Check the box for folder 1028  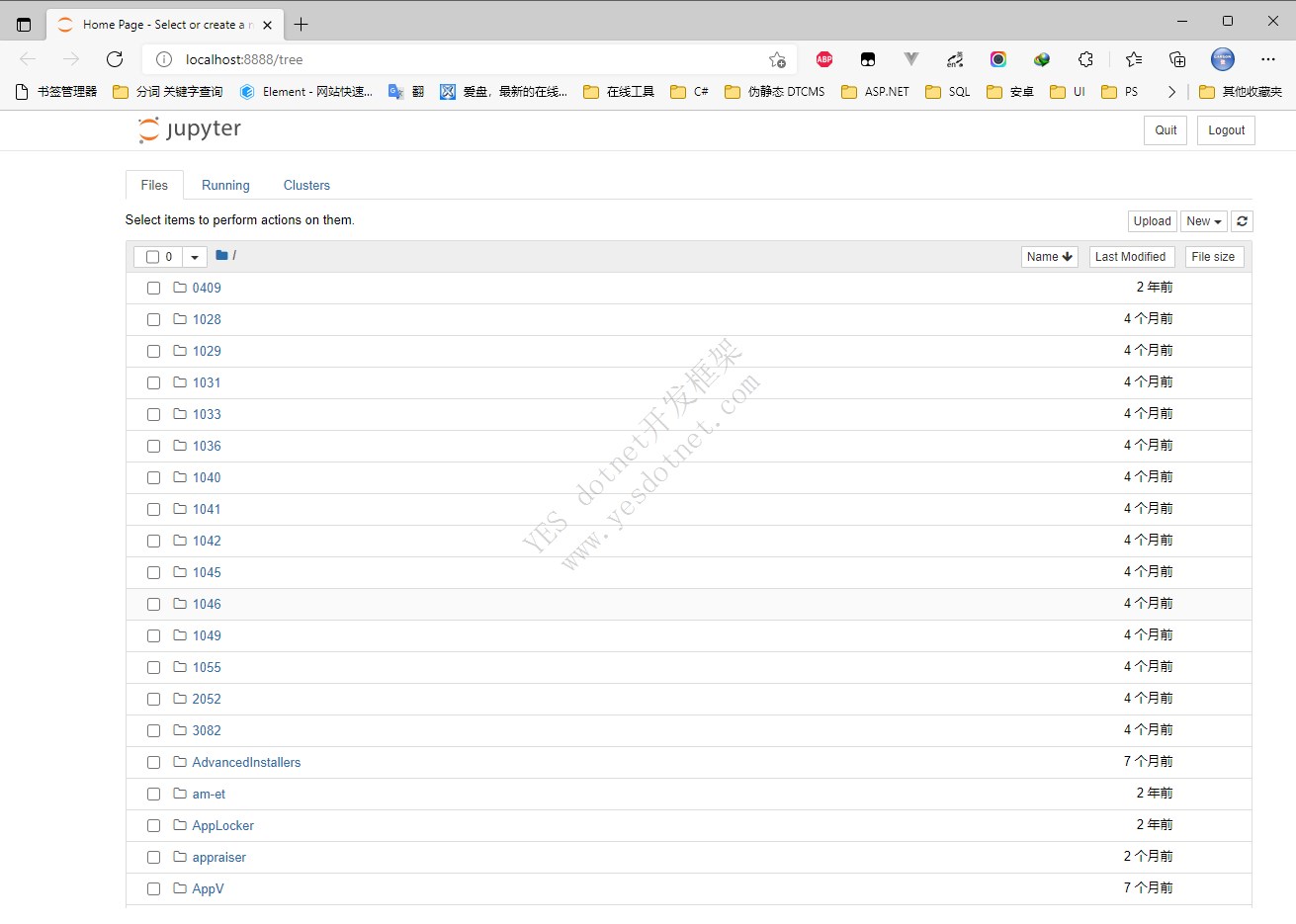pos(153,320)
